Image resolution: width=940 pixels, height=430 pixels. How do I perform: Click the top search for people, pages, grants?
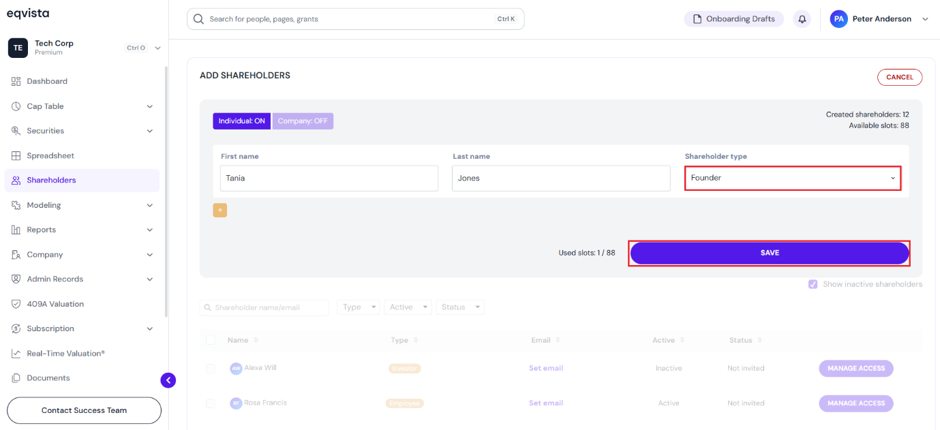(355, 19)
